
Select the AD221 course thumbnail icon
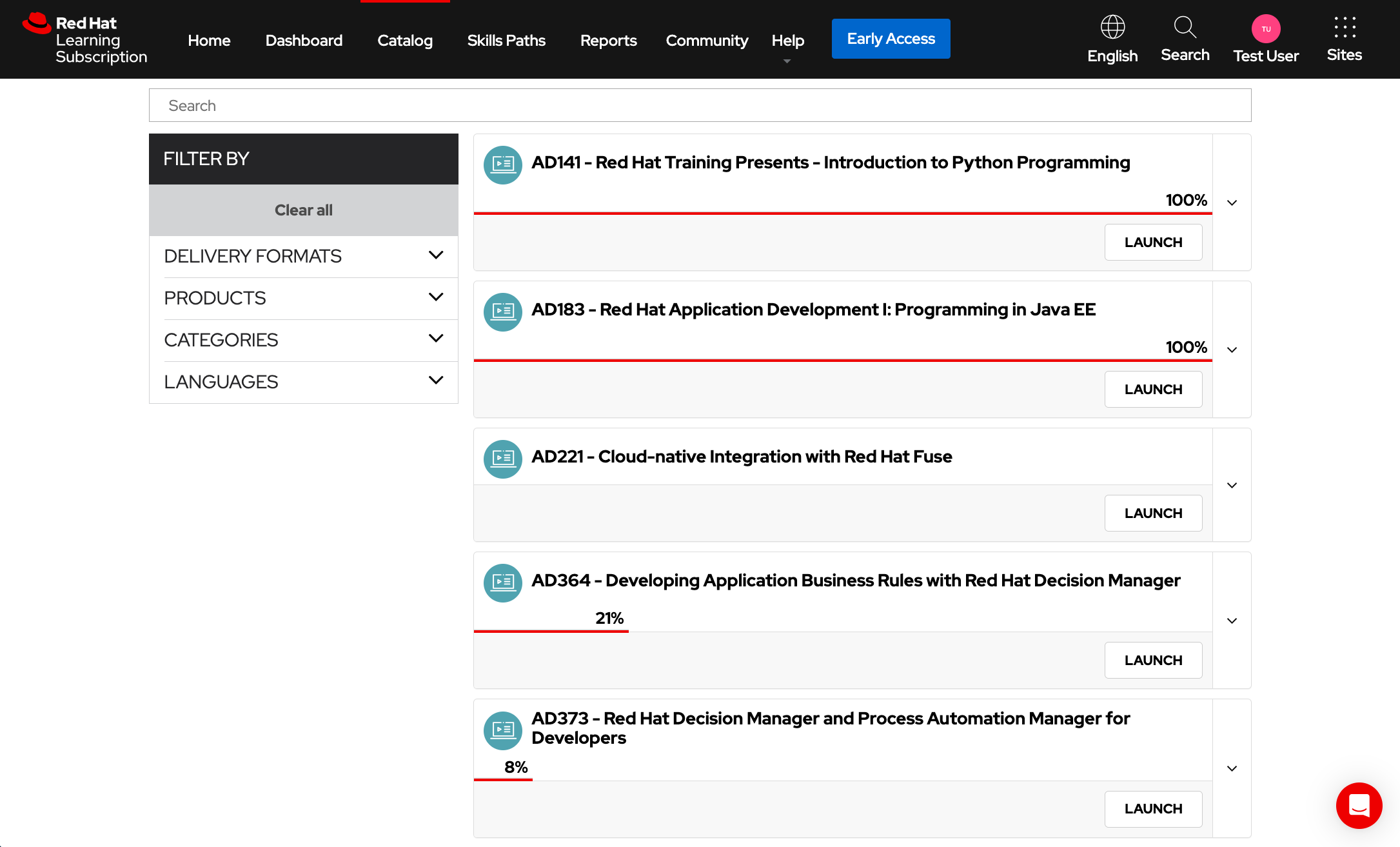click(x=502, y=459)
